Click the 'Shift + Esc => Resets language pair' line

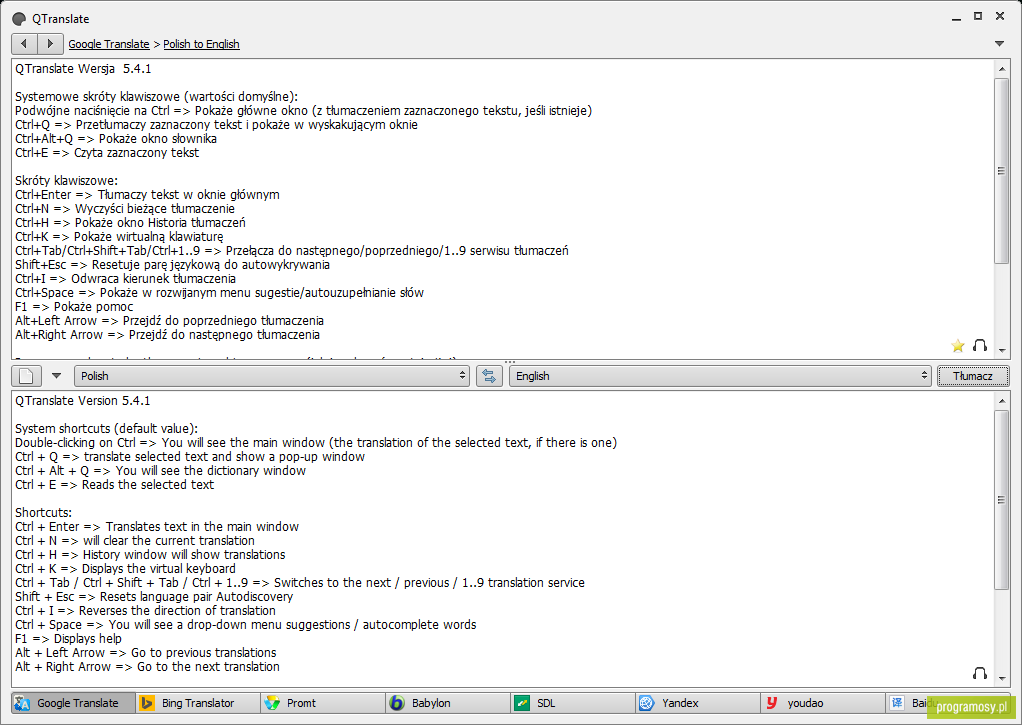[154, 597]
